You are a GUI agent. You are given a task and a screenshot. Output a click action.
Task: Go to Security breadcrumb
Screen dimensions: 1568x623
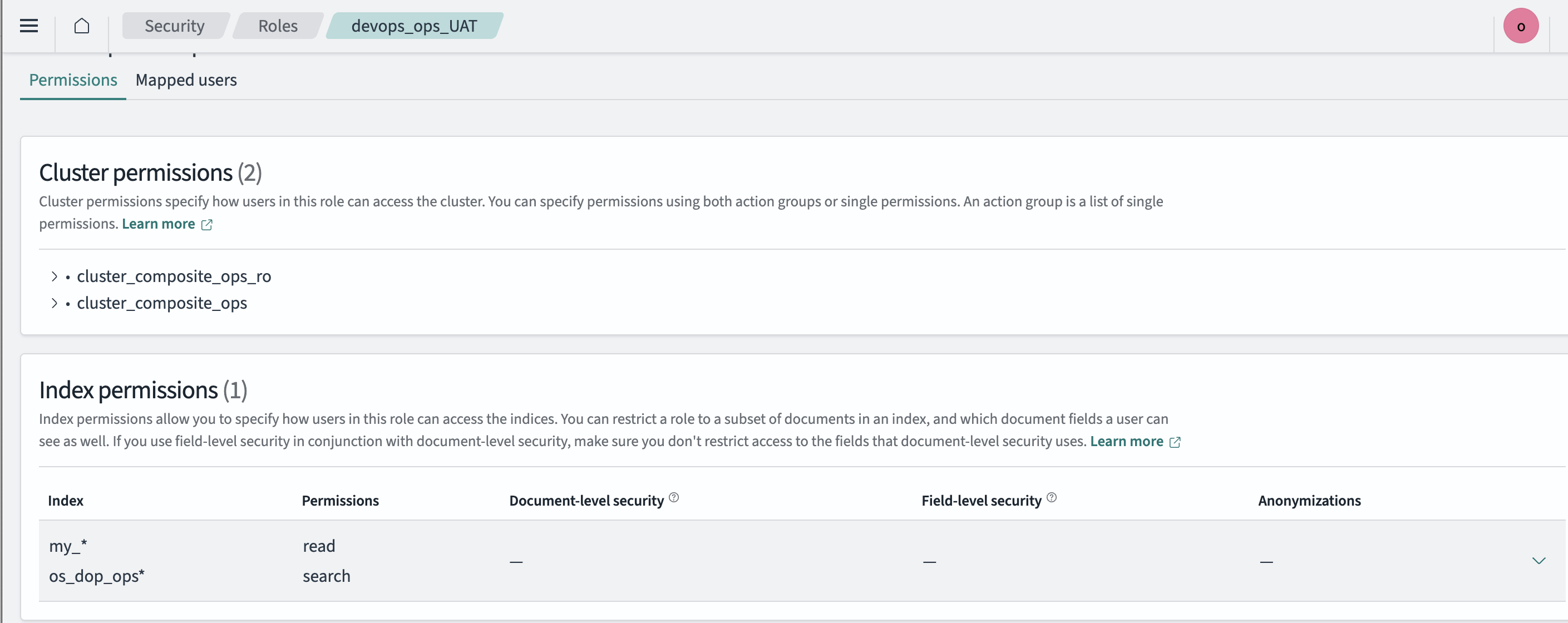tap(174, 26)
